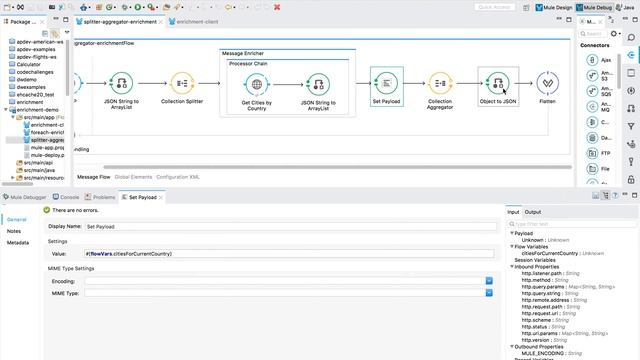Screen dimensions: 640x360
Task: Open the General section of Set Payload
Action: tap(17, 219)
